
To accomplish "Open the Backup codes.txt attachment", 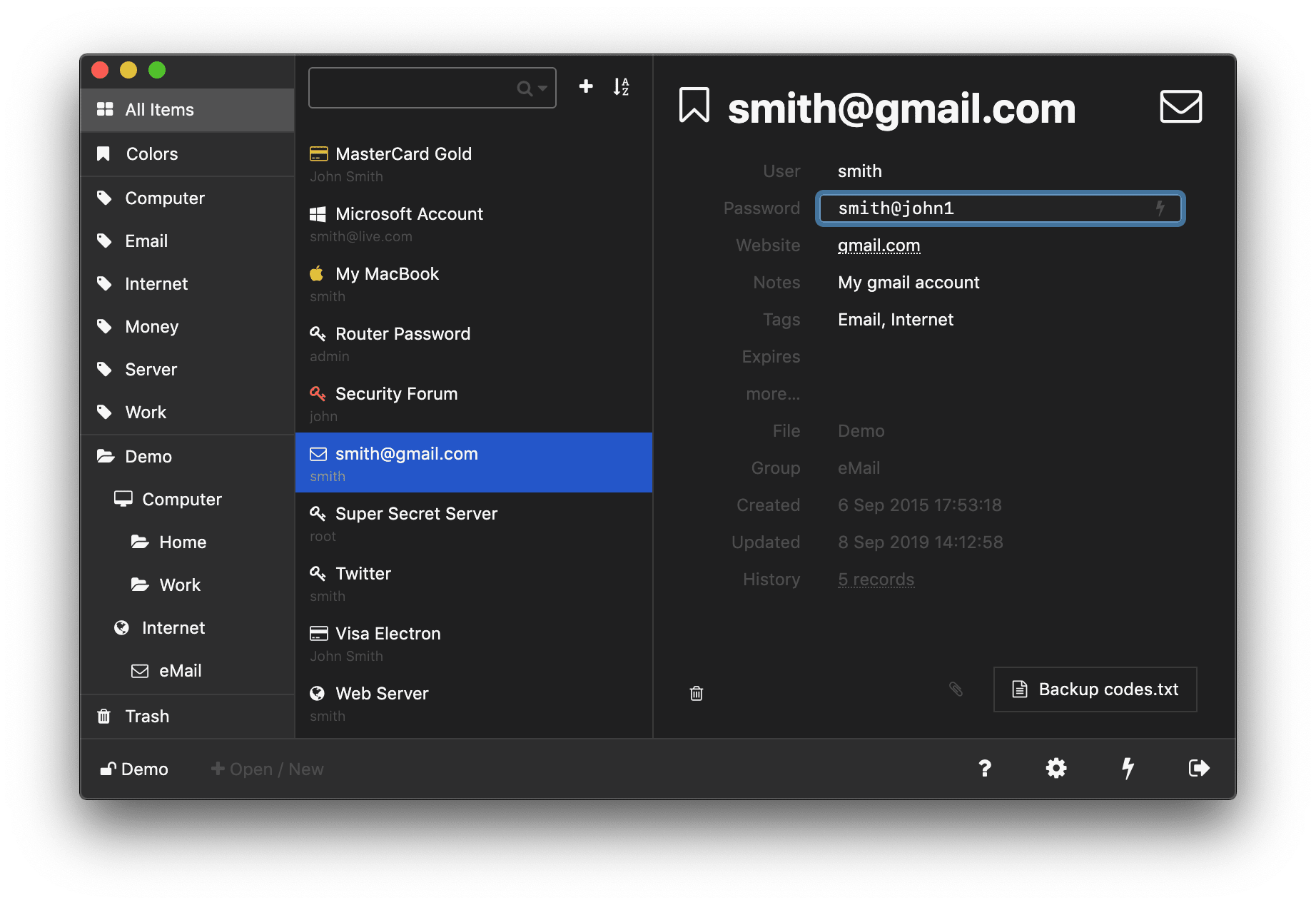I will click(x=1095, y=689).
